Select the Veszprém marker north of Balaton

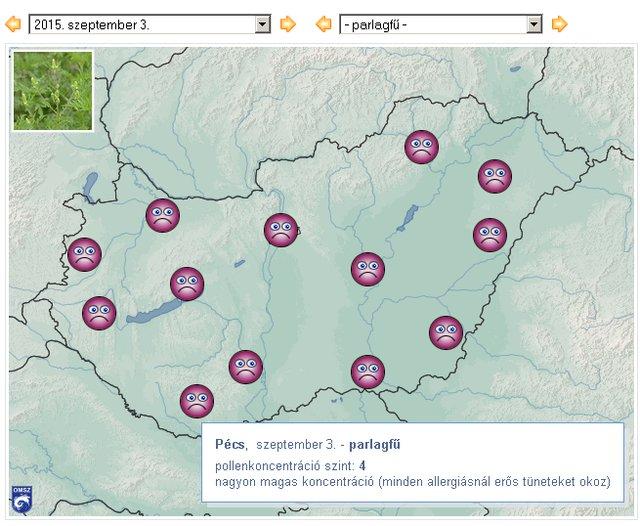pos(187,284)
